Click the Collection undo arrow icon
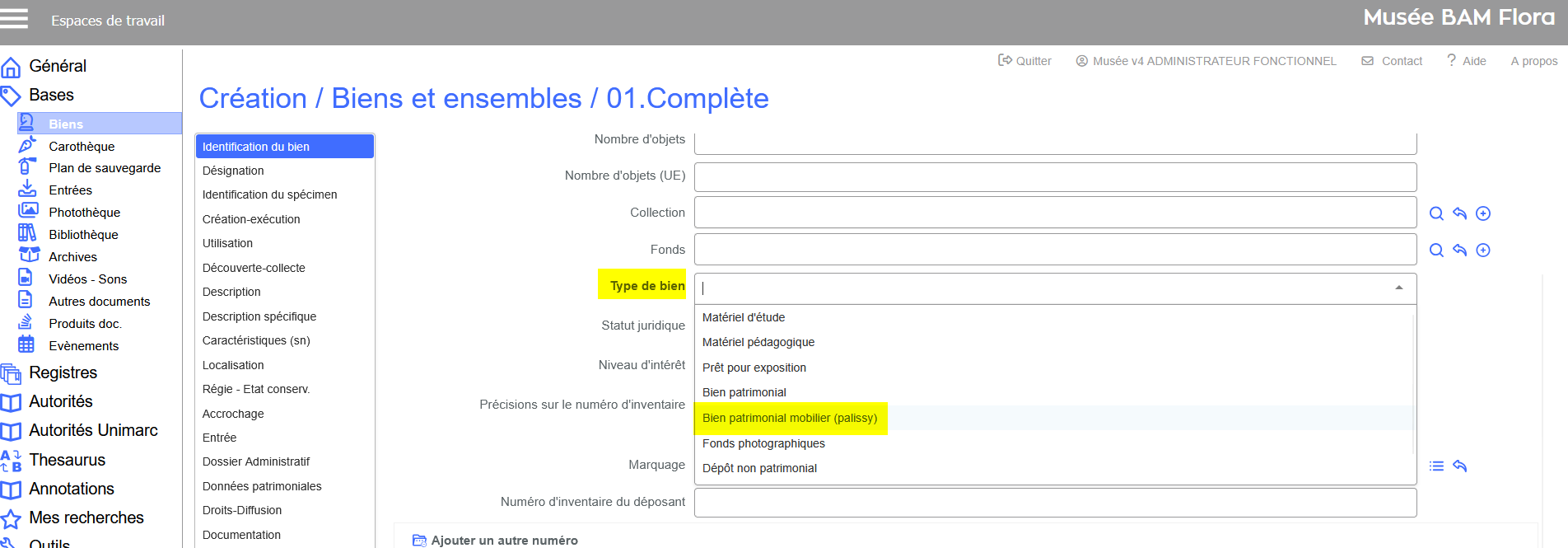1568x548 pixels. (1459, 213)
